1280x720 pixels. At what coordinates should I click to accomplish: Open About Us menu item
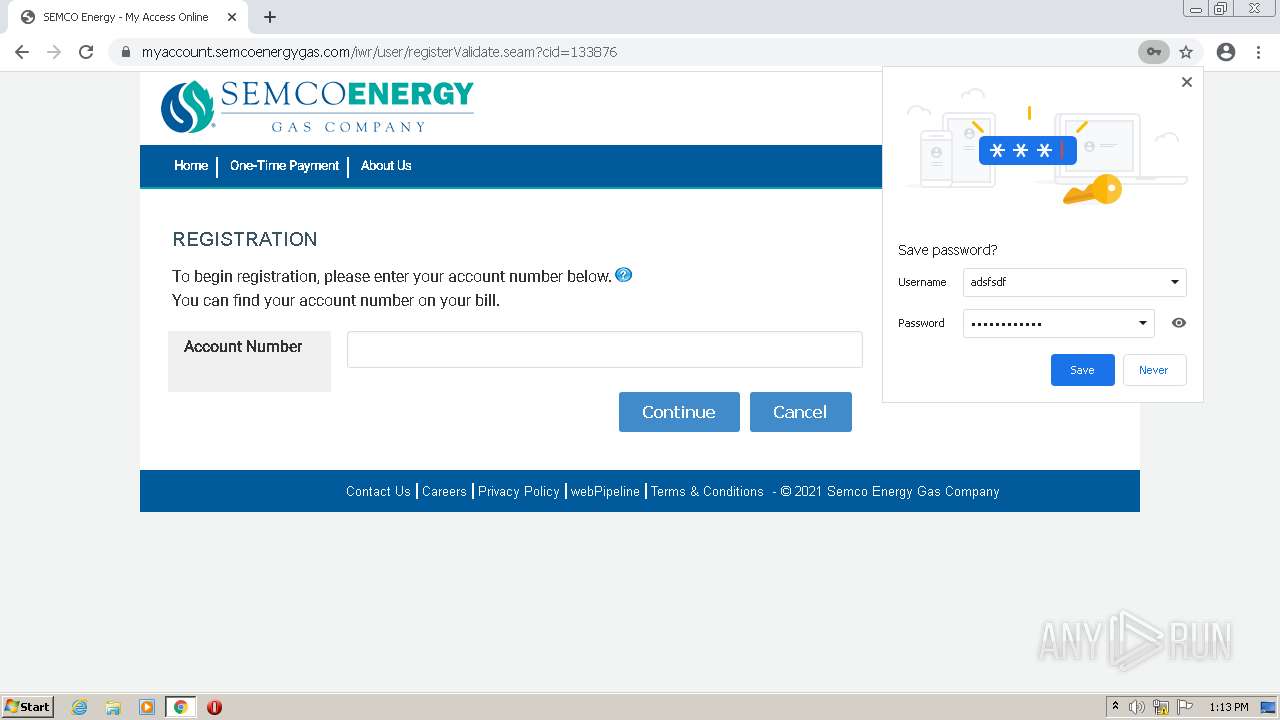(386, 165)
